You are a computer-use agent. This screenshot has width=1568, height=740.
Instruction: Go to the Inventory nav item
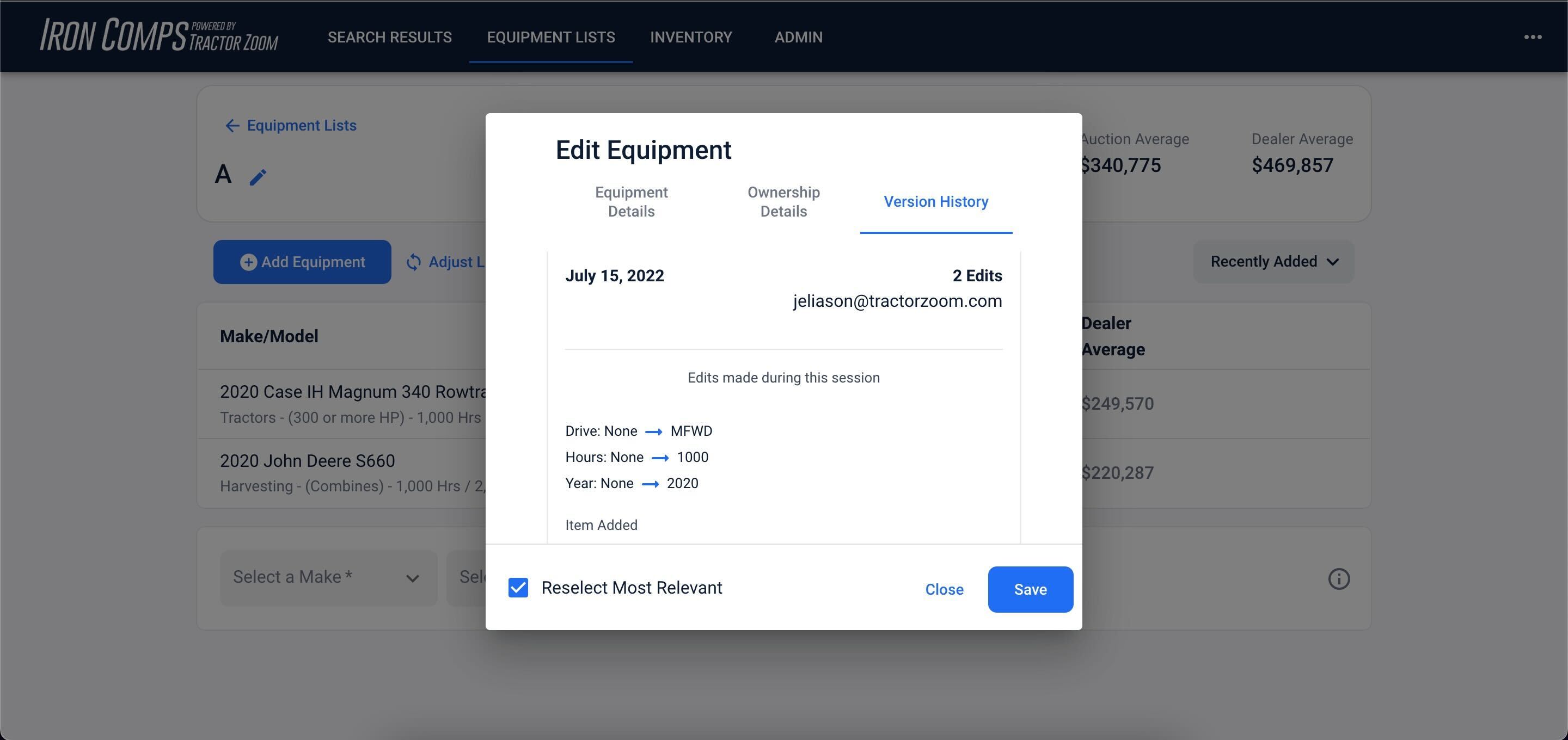point(691,37)
